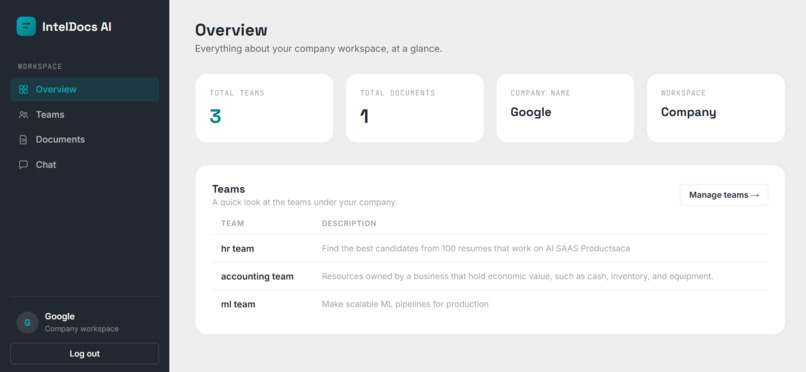Click the accounting team row name

click(257, 276)
